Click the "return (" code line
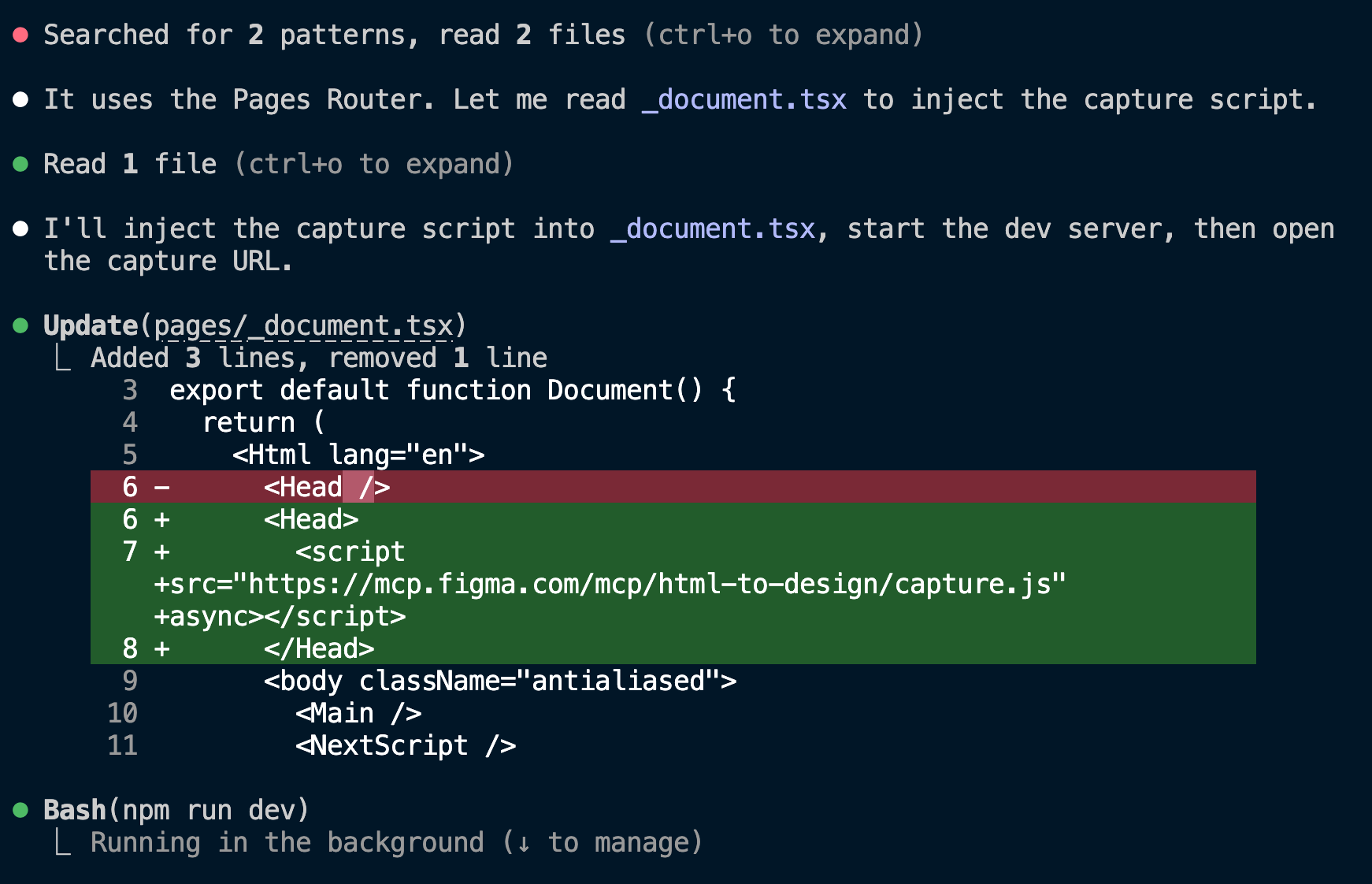Viewport: 1372px width, 884px height. 264,423
